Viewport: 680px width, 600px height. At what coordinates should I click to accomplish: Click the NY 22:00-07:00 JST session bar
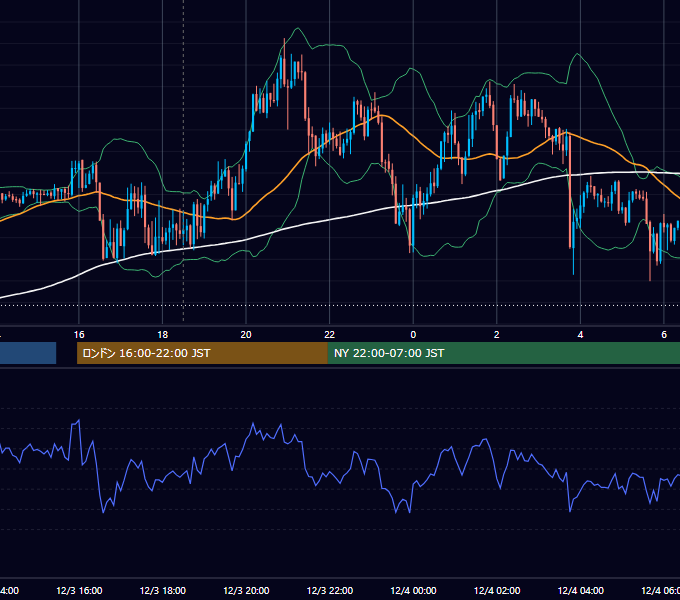point(503,353)
